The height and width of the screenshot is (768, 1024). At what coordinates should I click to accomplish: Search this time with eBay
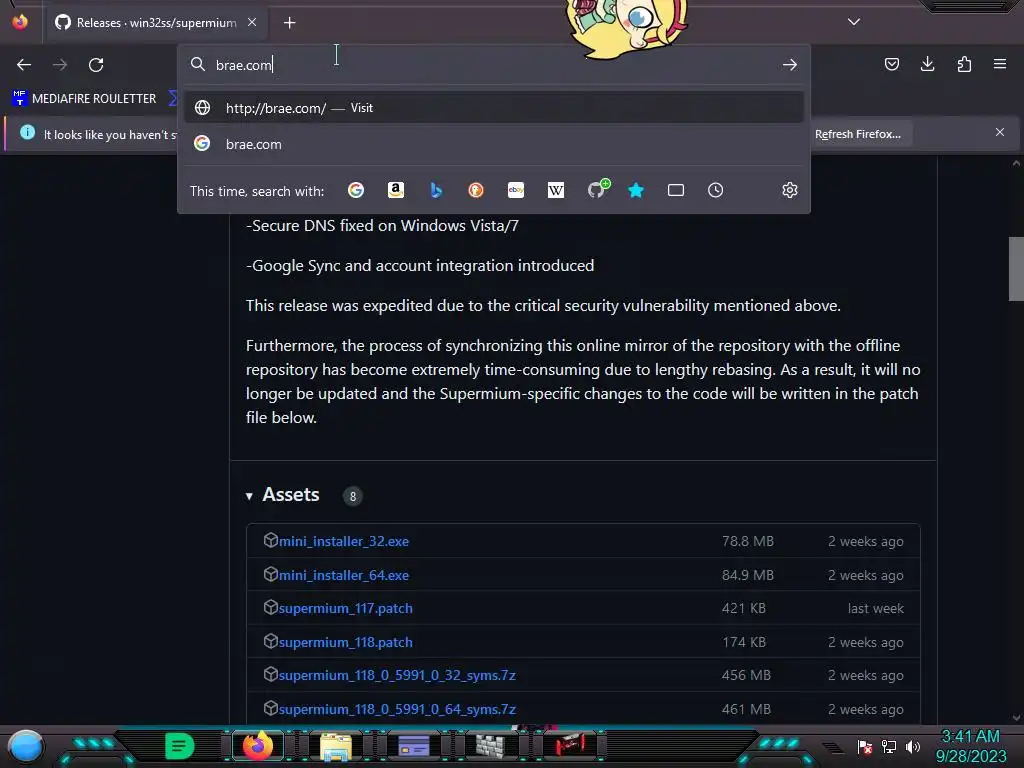tap(516, 190)
